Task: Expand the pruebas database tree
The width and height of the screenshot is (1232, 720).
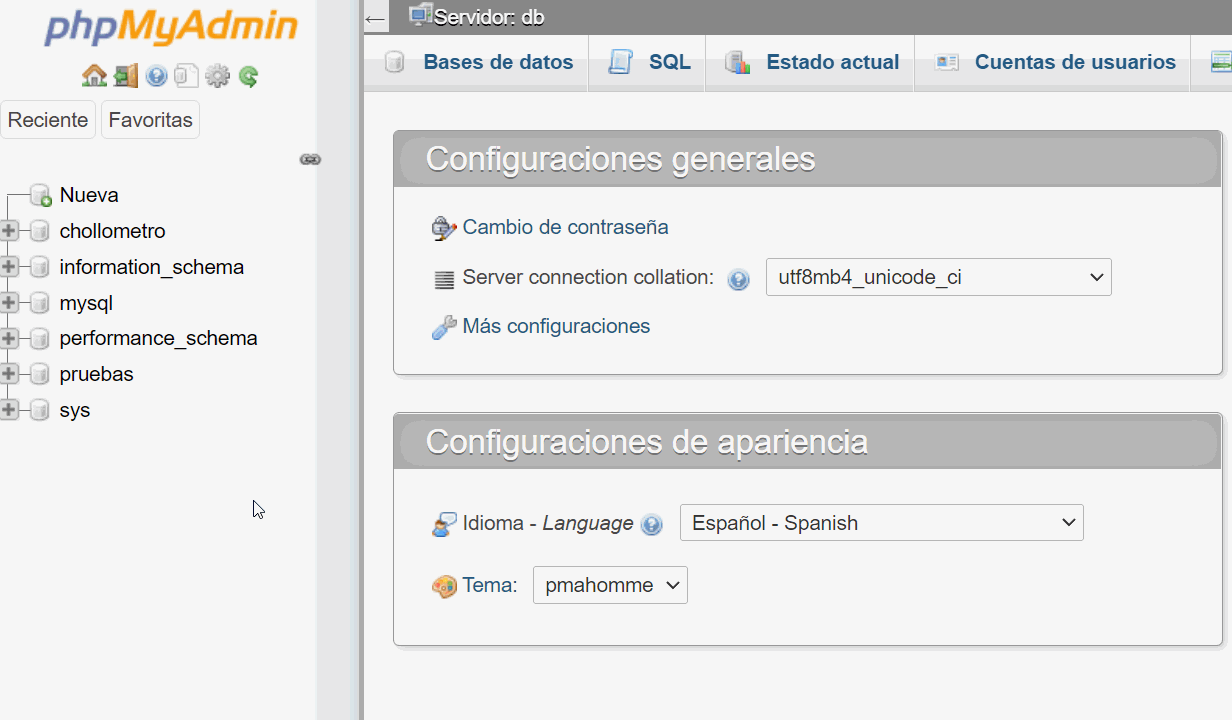Action: click(9, 374)
